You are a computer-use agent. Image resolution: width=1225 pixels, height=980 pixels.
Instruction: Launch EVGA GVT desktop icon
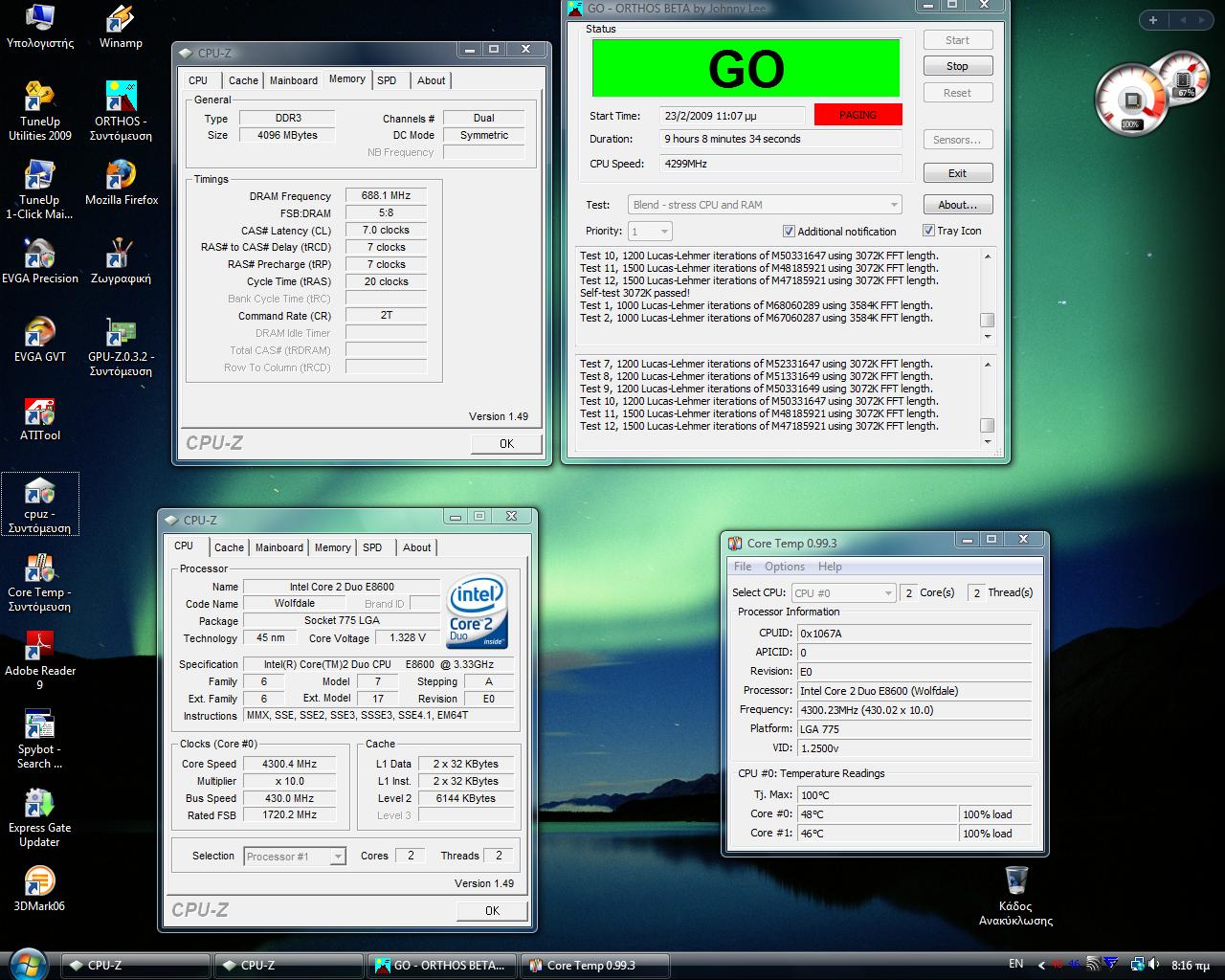[39, 341]
